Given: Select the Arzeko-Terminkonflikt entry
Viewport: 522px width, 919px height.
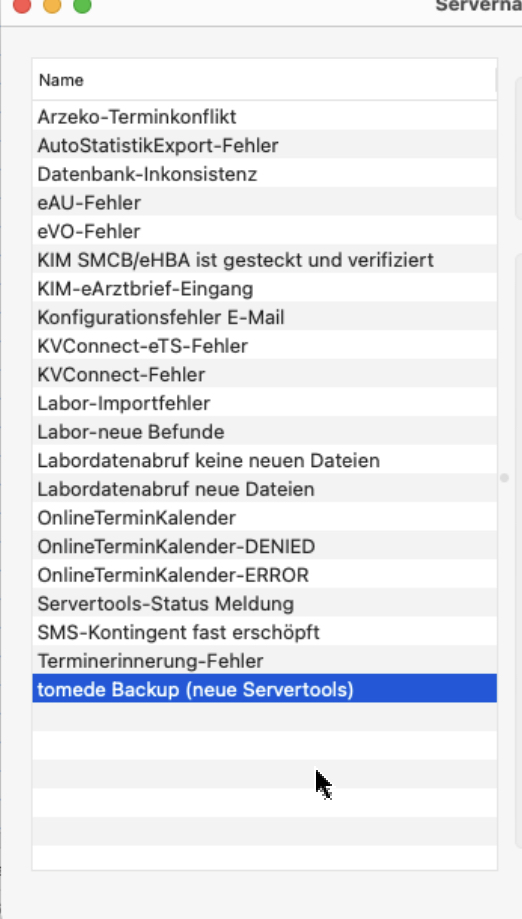Looking at the screenshot, I should (x=265, y=116).
